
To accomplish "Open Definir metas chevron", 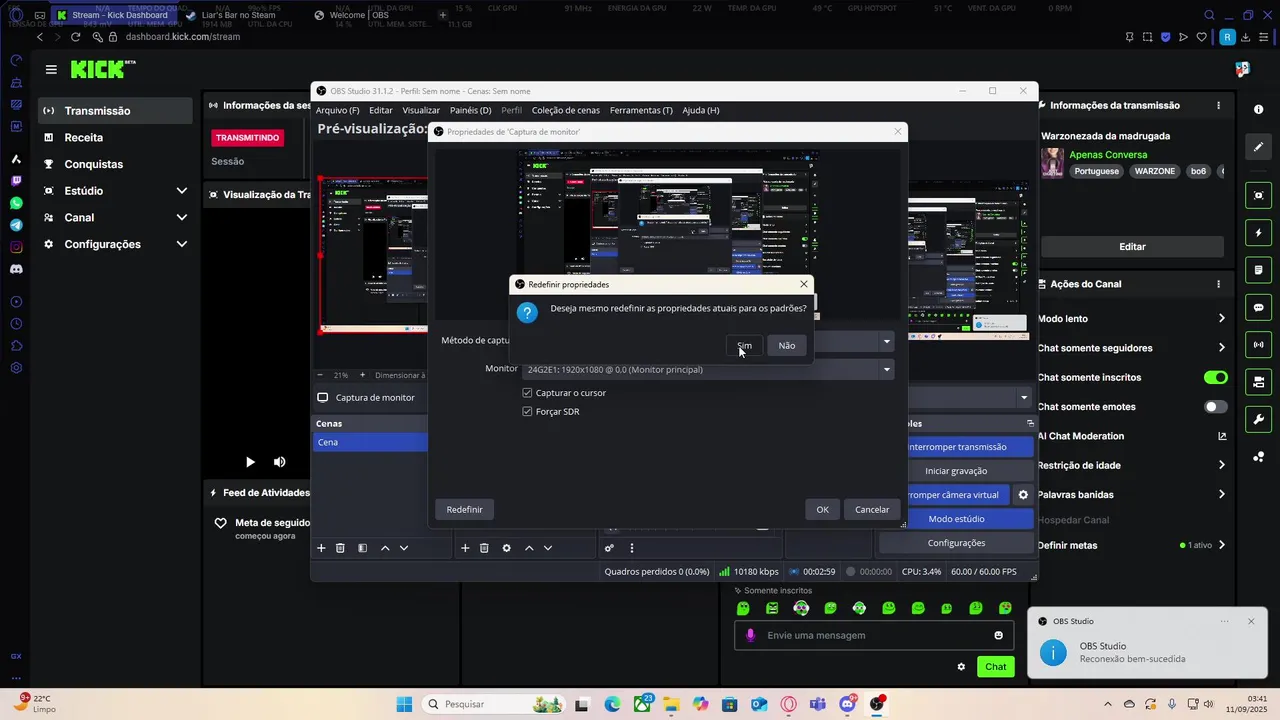I will [x=1221, y=545].
